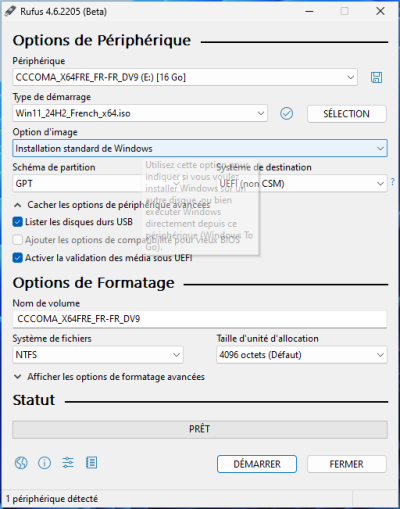Click the ISO checksum checkmark icon
Image resolution: width=400 pixels, height=509 pixels.
(x=286, y=114)
